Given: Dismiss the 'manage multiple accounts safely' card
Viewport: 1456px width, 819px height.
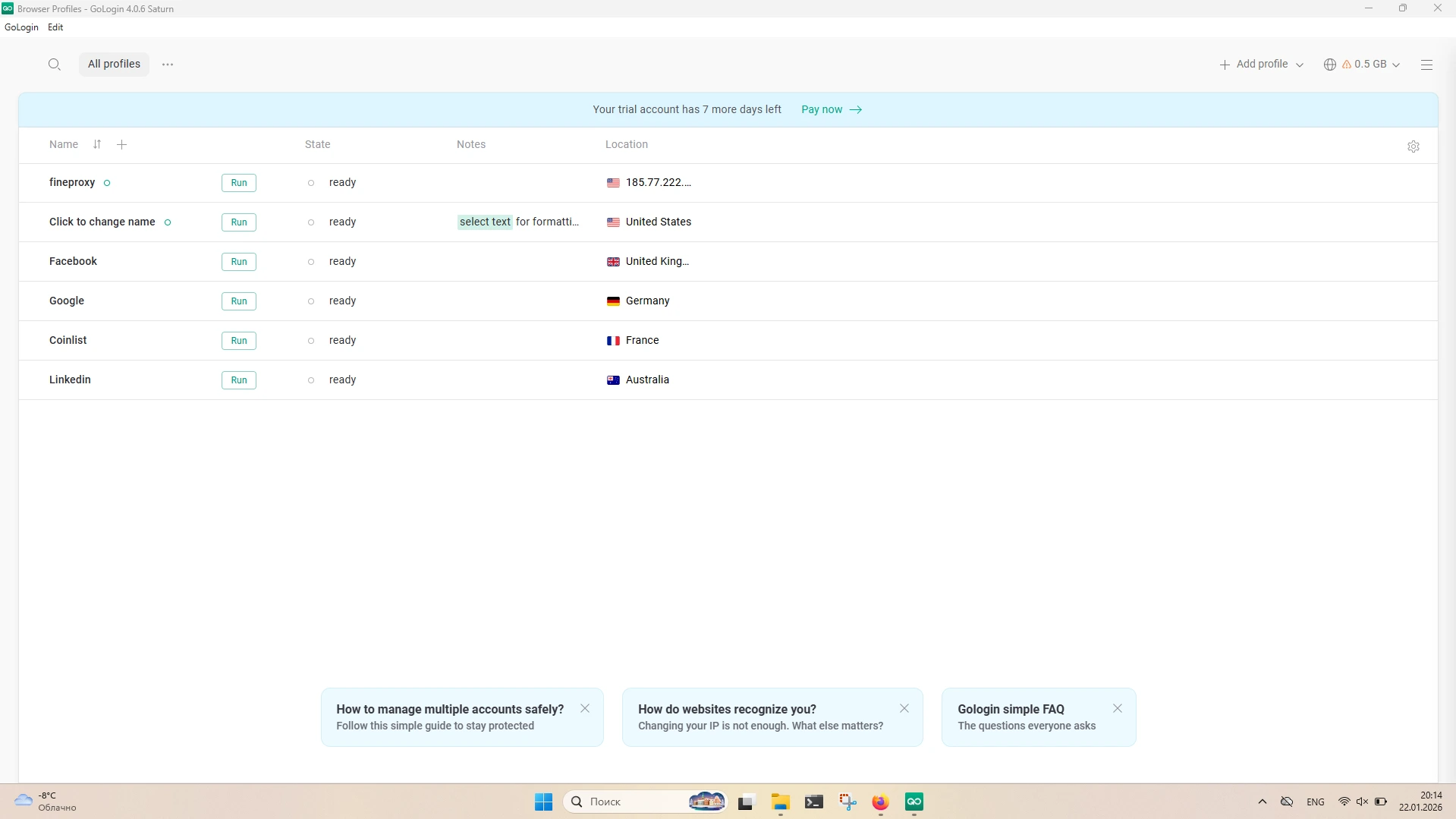Looking at the screenshot, I should click(585, 708).
